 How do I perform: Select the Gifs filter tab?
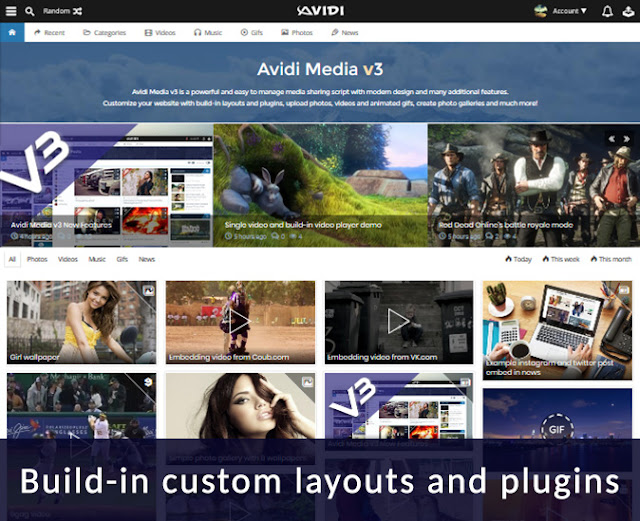tap(122, 259)
